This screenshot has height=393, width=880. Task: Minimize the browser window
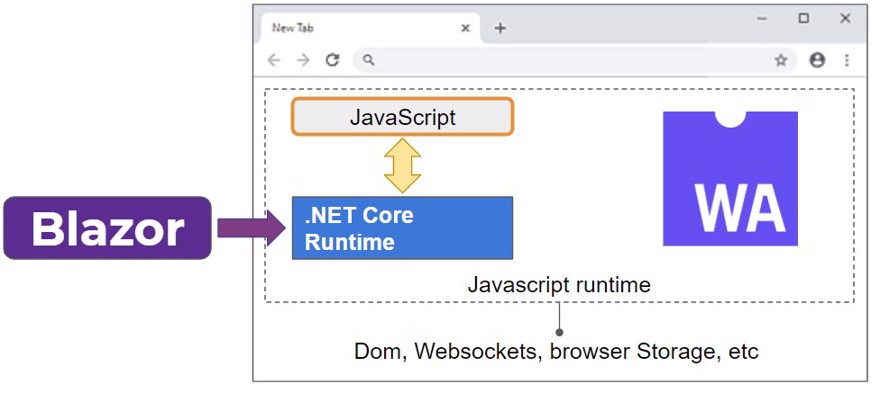click(x=762, y=19)
